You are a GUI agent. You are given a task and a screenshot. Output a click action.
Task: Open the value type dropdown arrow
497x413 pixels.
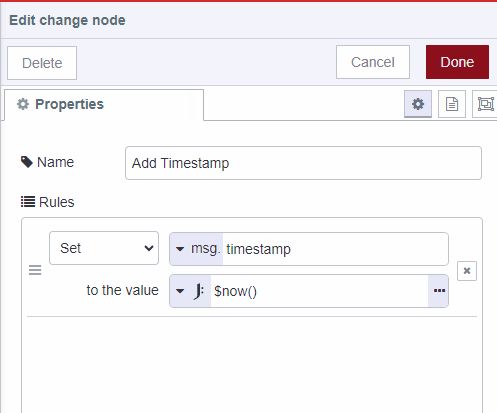[x=180, y=291]
